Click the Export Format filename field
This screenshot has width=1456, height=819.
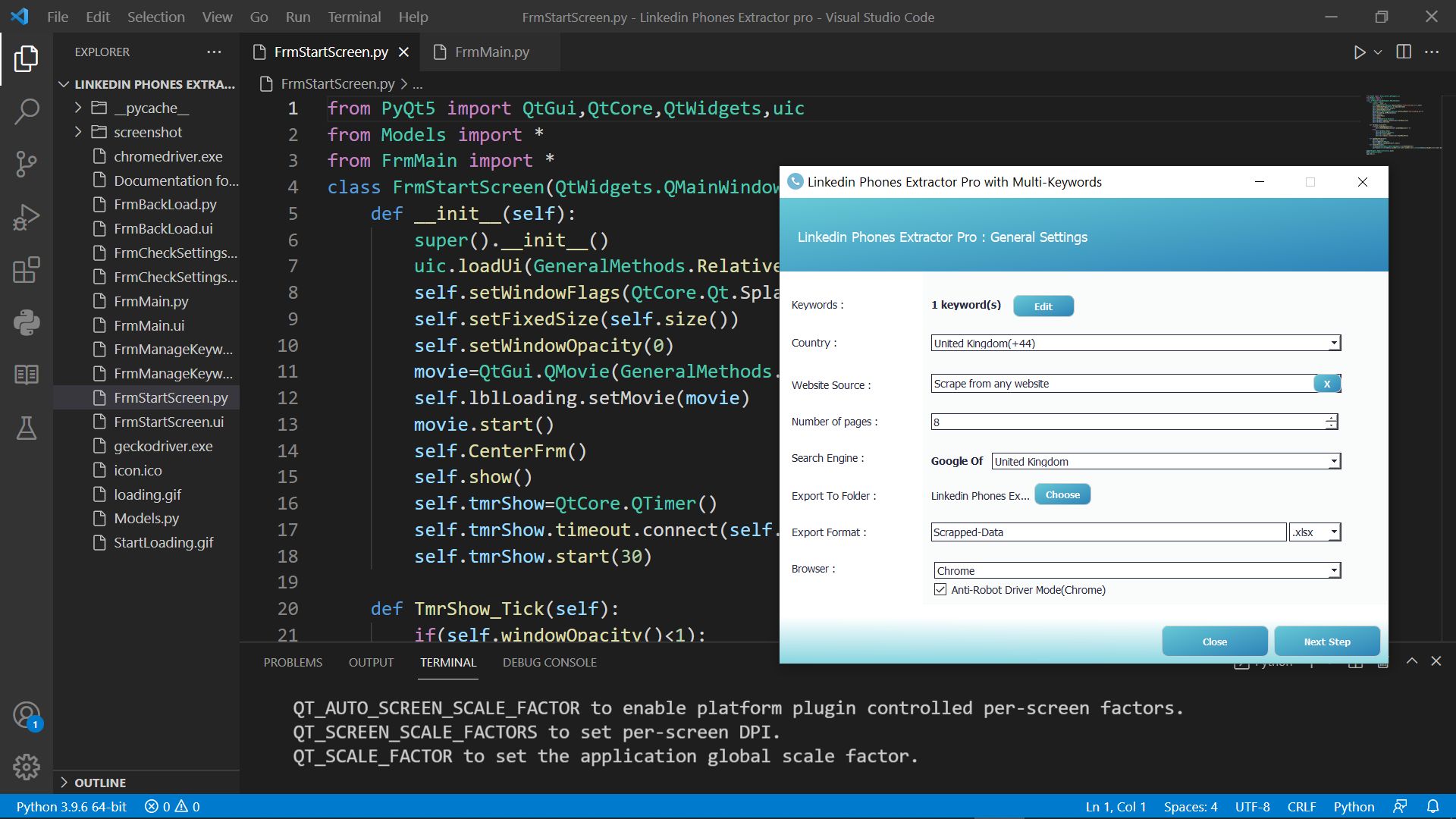pyautogui.click(x=1109, y=532)
